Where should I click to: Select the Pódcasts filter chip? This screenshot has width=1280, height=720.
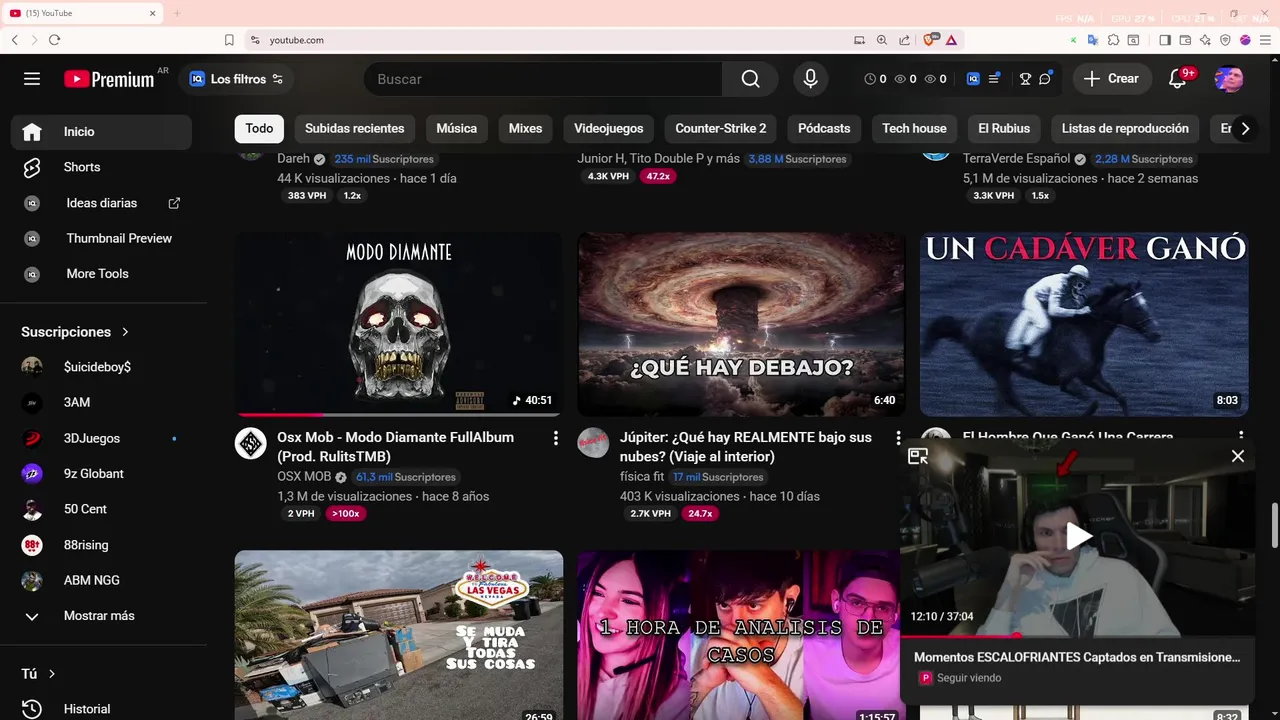[x=824, y=129]
